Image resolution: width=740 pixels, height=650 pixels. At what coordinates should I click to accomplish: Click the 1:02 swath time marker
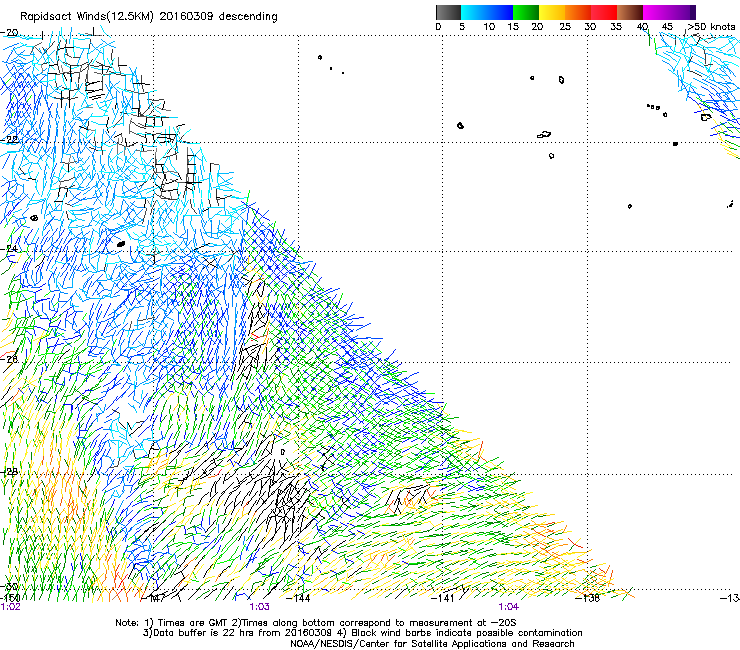[x=10, y=607]
